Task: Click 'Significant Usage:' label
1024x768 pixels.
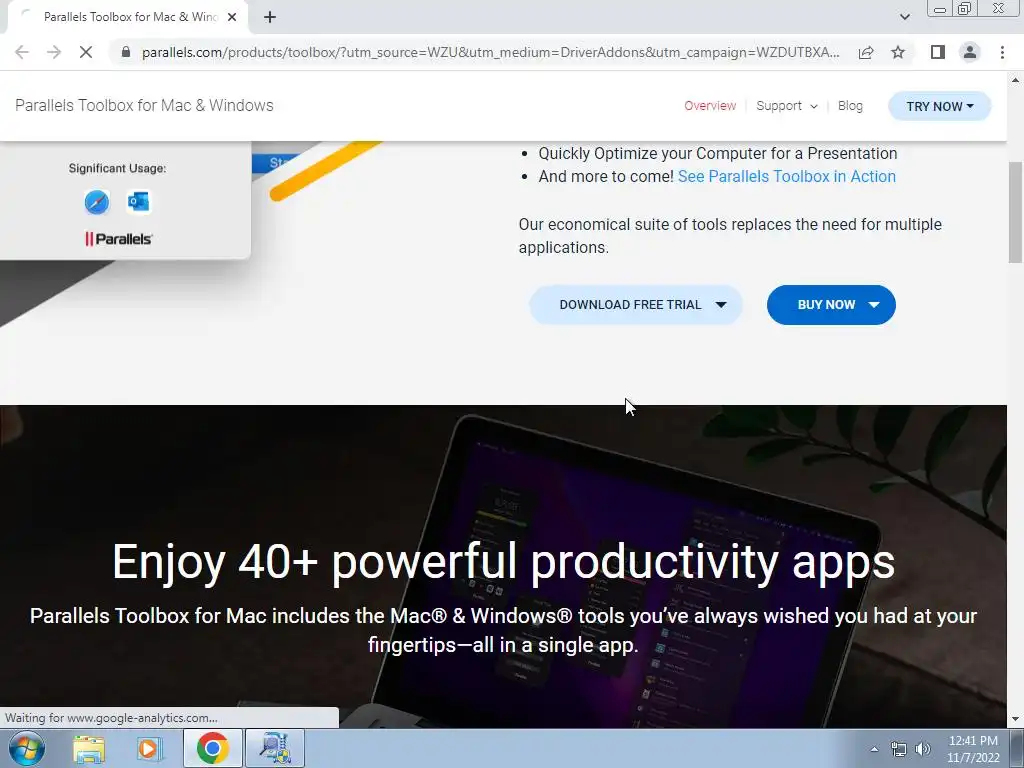Action: [118, 168]
